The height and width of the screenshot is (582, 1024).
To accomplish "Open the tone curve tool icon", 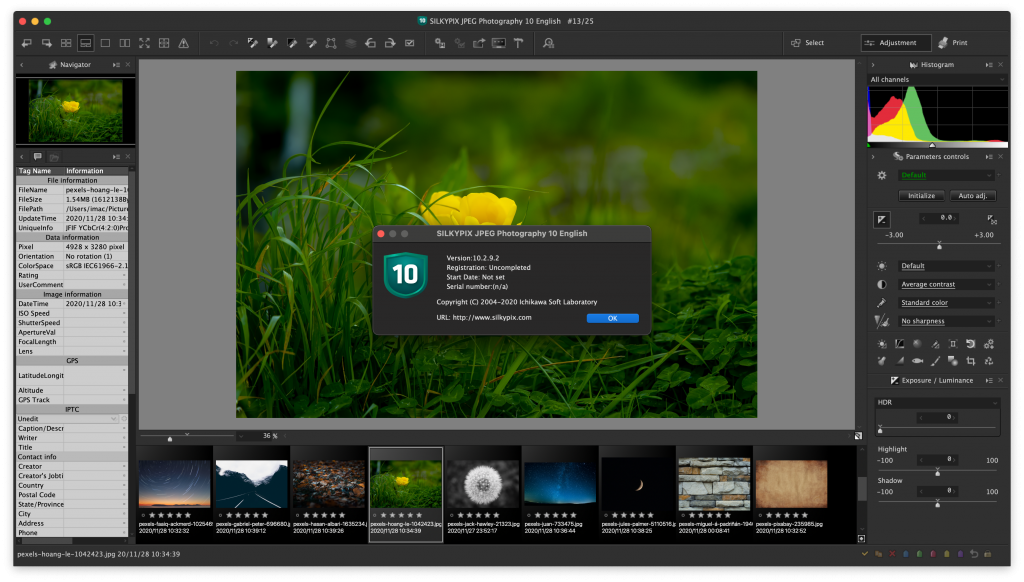I will pos(899,344).
